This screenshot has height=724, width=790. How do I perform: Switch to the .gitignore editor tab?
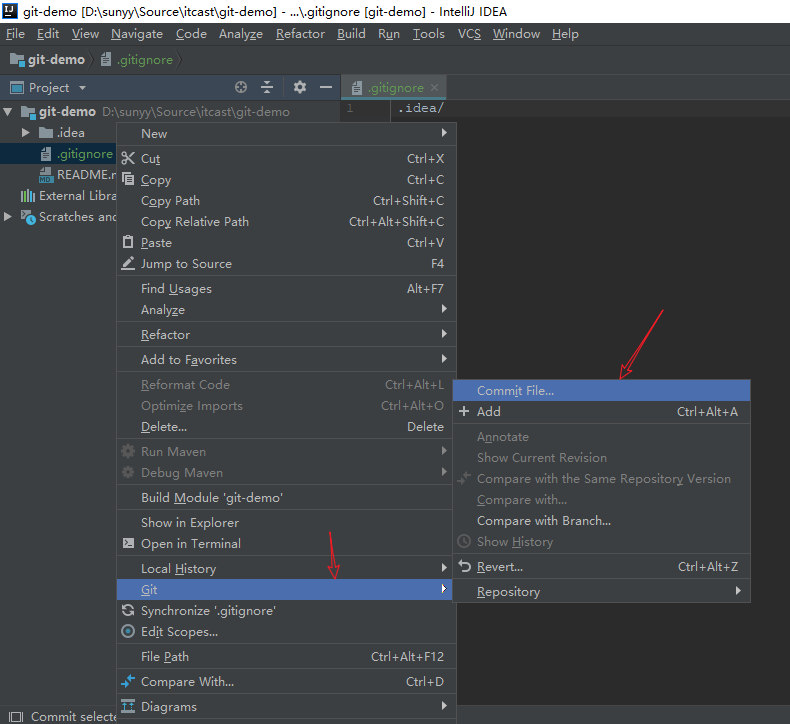pyautogui.click(x=394, y=88)
